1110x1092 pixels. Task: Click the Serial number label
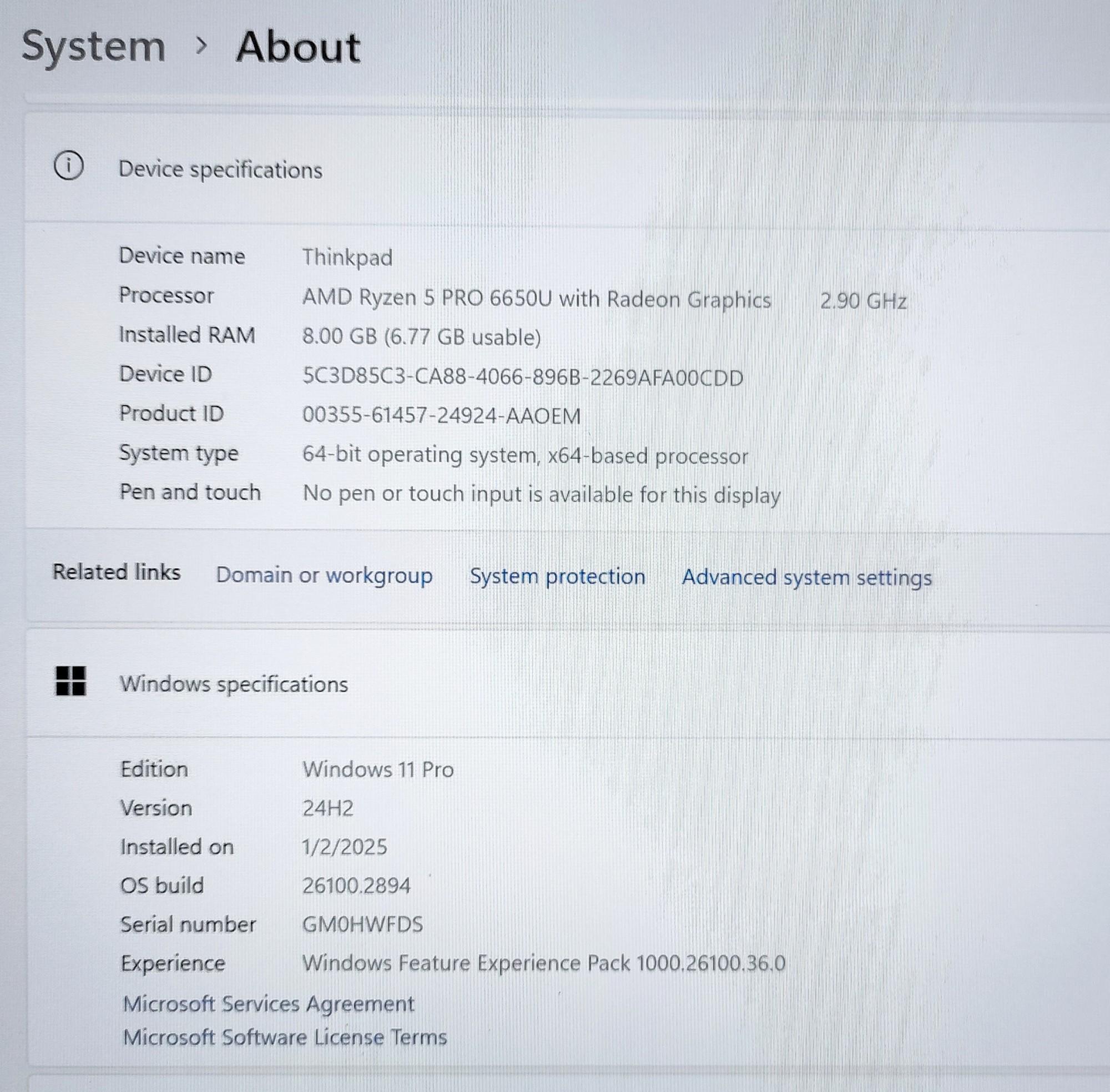click(188, 924)
